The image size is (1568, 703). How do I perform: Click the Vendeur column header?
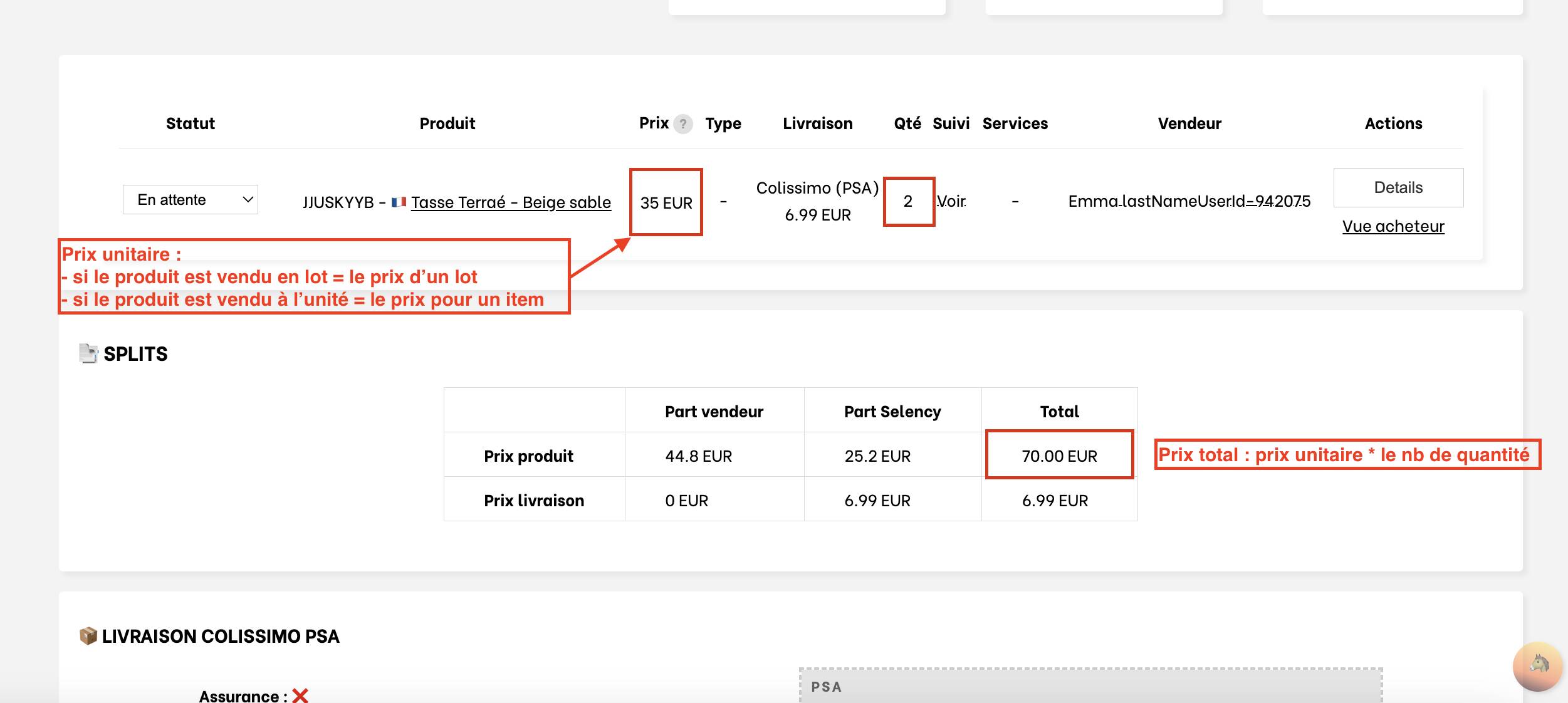coord(1189,123)
